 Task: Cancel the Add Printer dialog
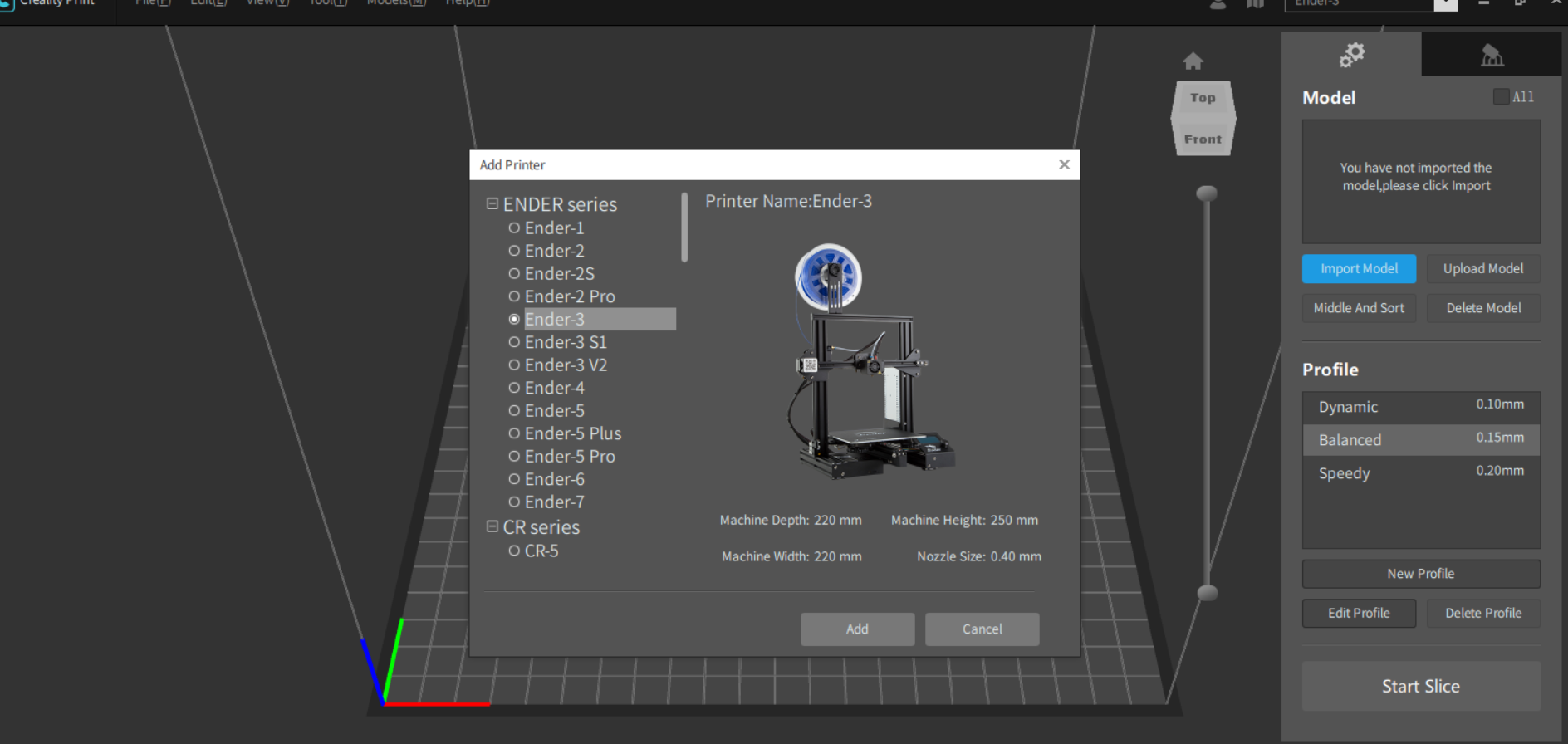pyautogui.click(x=982, y=629)
